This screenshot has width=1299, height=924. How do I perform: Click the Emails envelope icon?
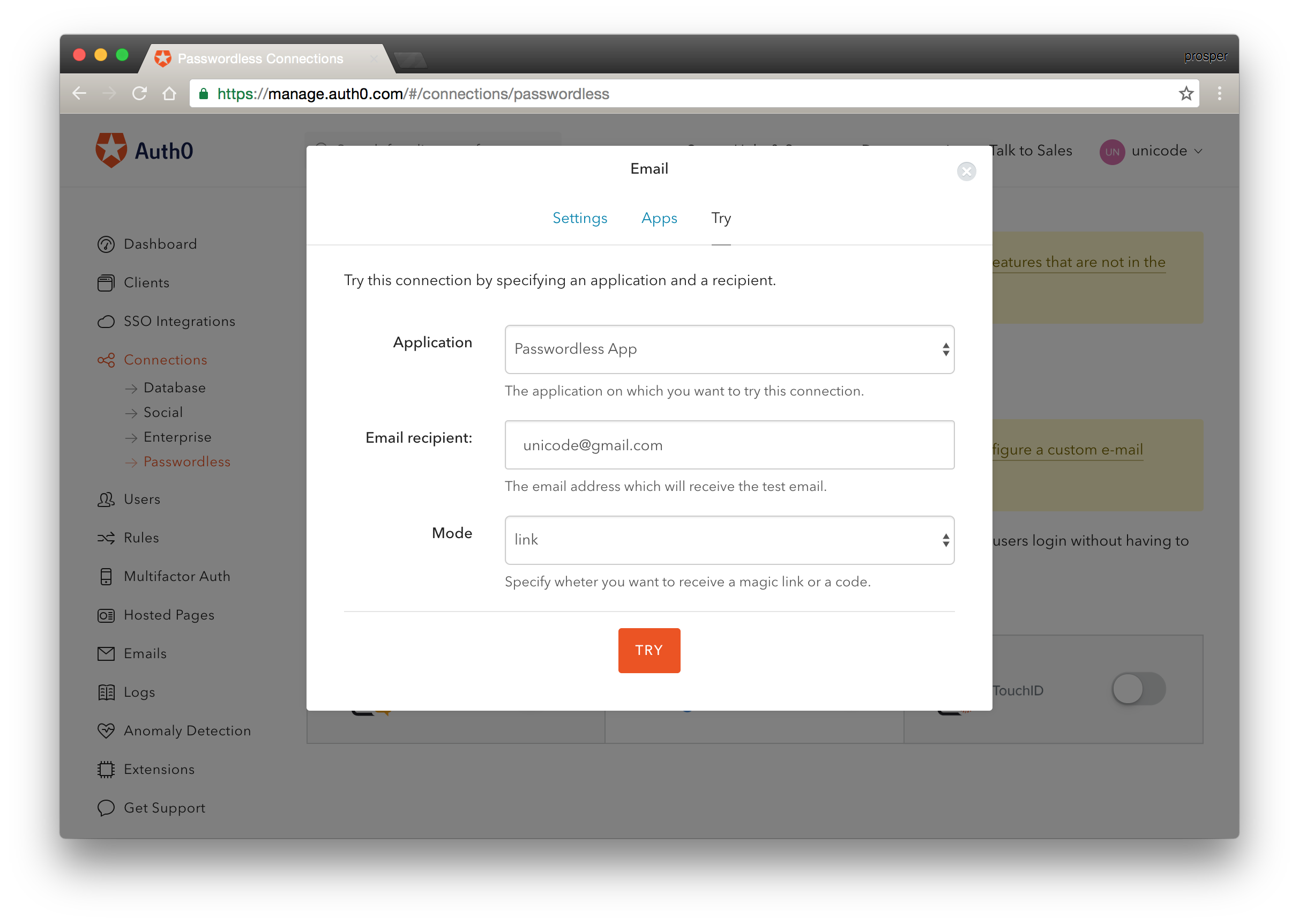point(106,654)
